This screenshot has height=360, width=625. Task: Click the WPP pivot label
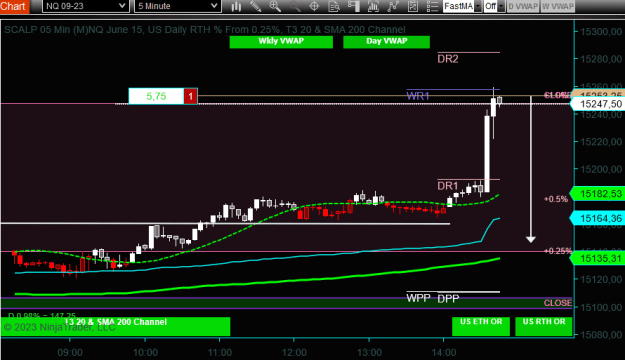point(418,298)
